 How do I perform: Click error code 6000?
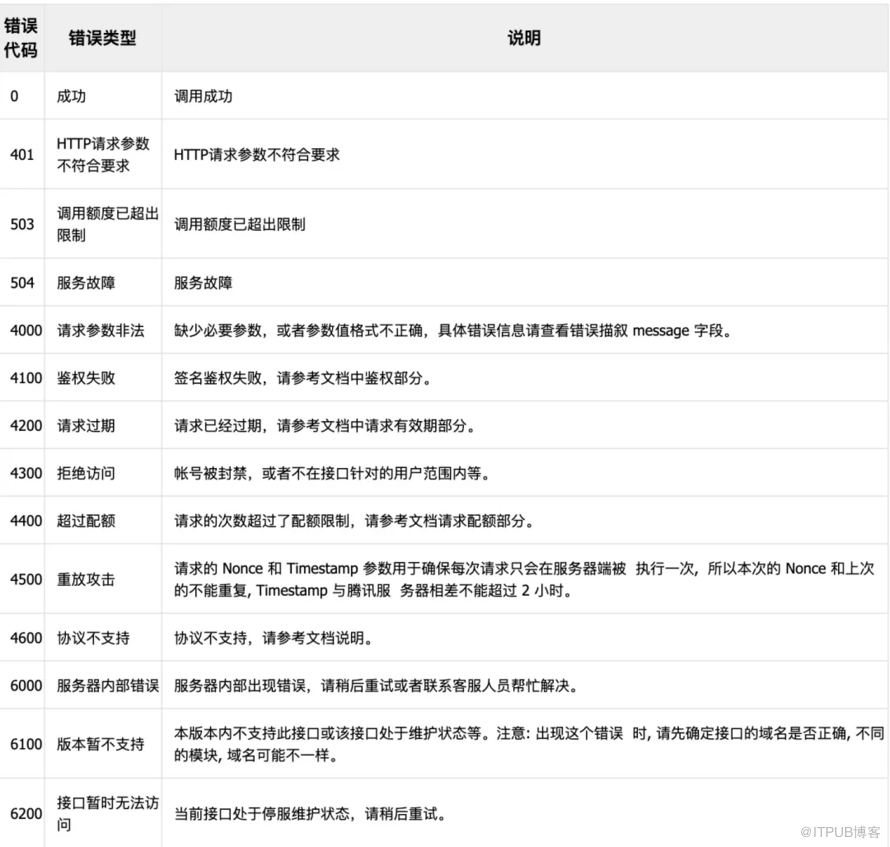click(x=26, y=686)
